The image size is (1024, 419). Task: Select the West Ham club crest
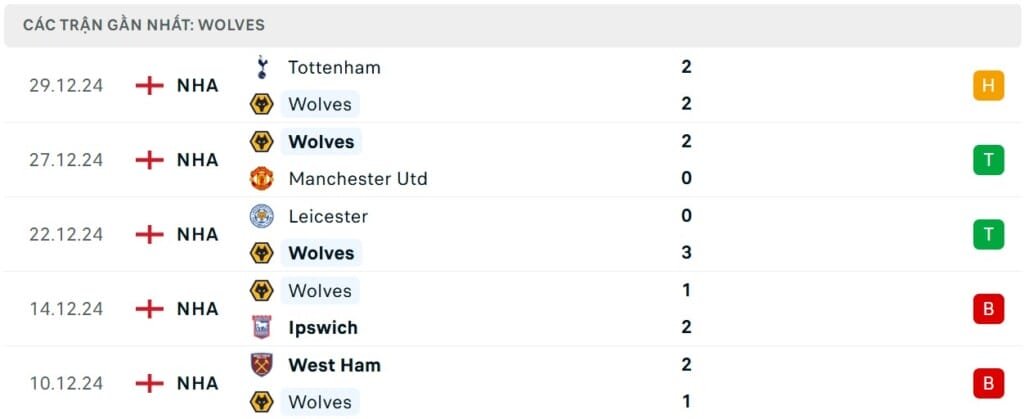coord(261,365)
